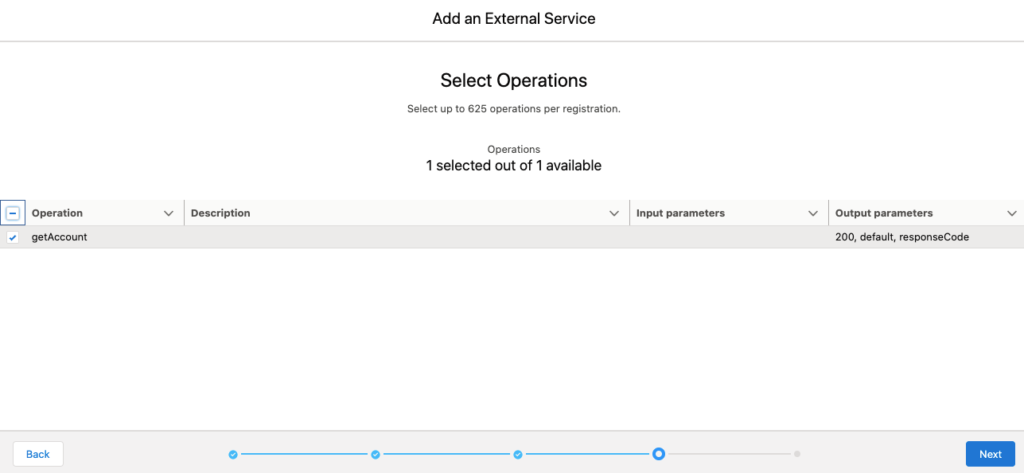Screen dimensions: 1024x473
Task: Open the Input parameters column chevron menu
Action: pyautogui.click(x=813, y=214)
